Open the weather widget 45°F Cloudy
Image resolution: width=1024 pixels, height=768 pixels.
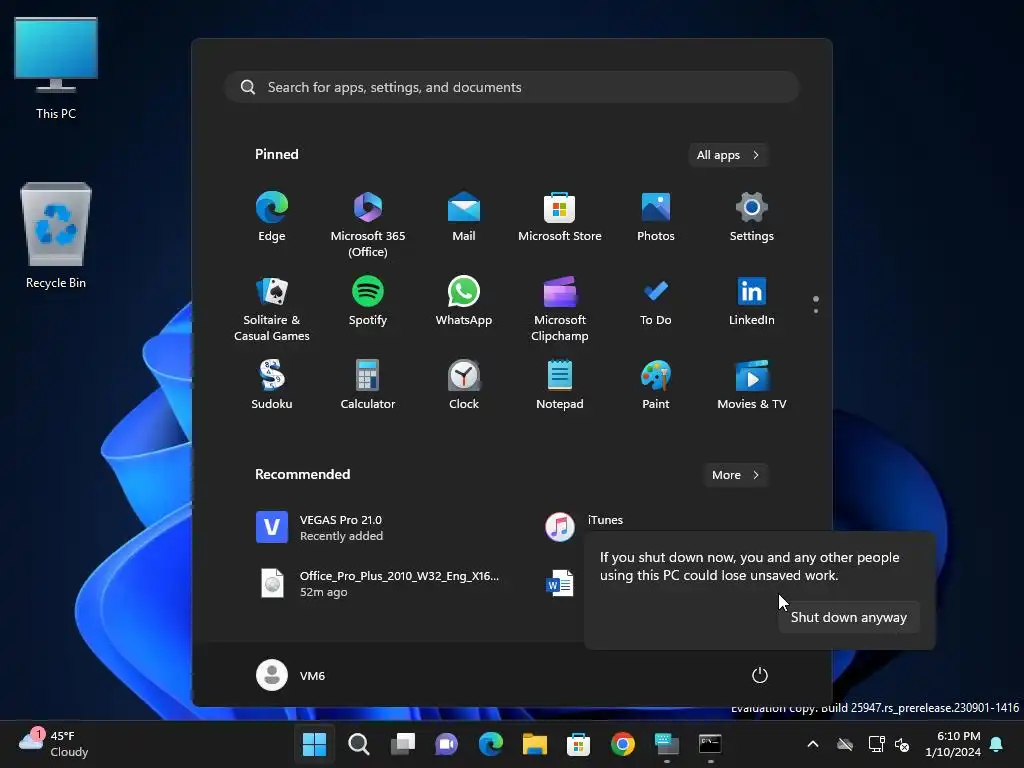pos(54,744)
